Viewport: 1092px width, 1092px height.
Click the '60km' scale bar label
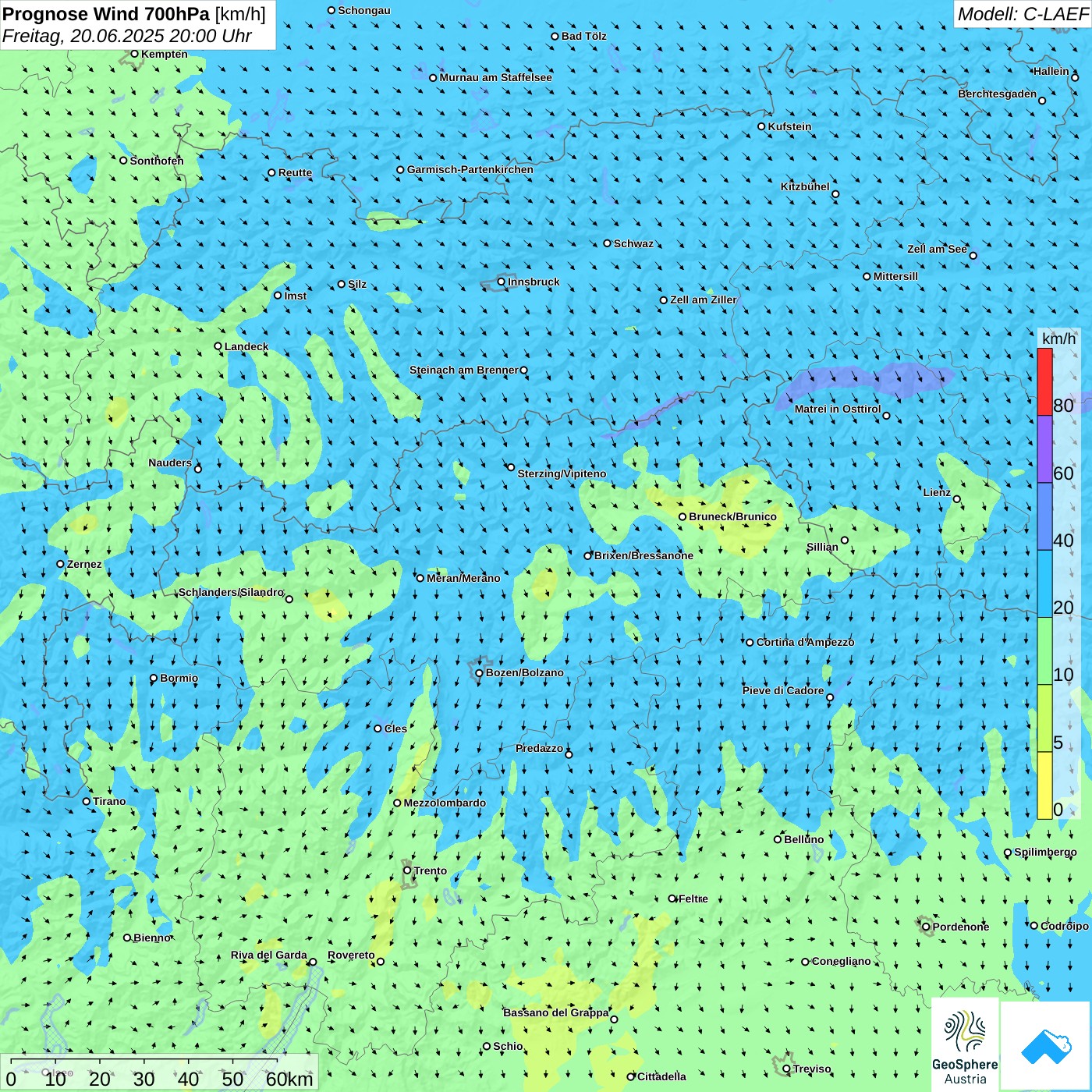(x=289, y=1079)
